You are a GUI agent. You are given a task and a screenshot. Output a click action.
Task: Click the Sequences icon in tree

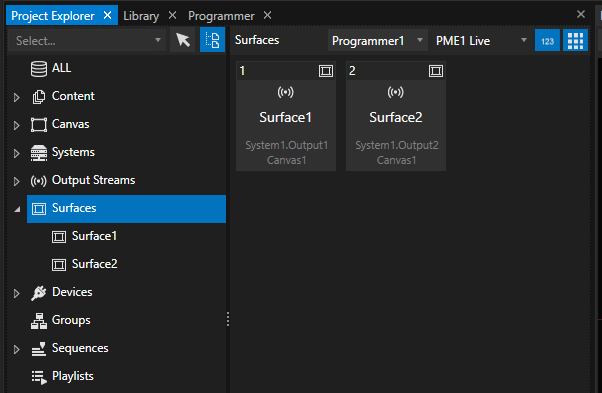tap(39, 349)
